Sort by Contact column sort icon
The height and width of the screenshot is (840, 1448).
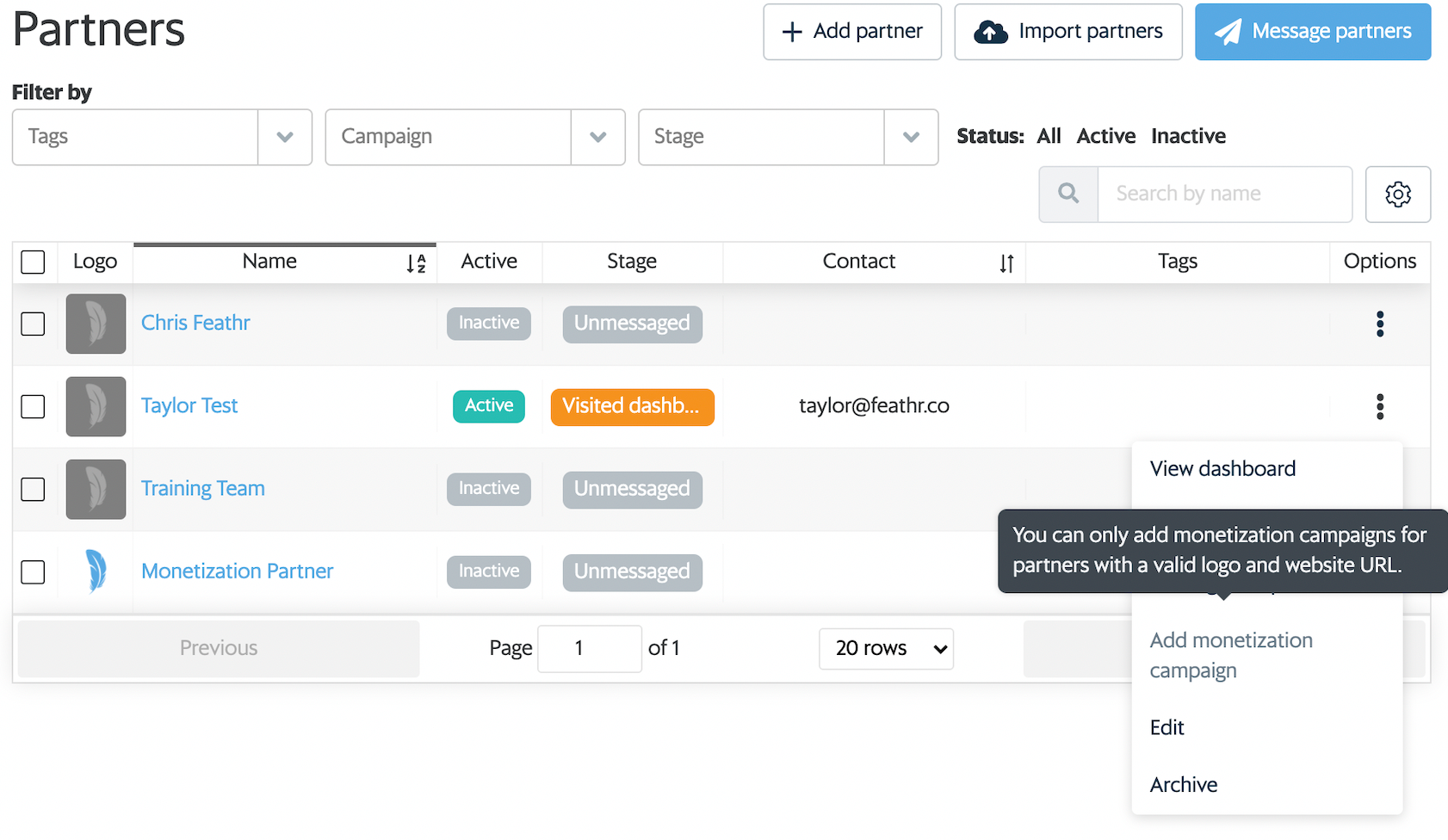coord(1006,263)
